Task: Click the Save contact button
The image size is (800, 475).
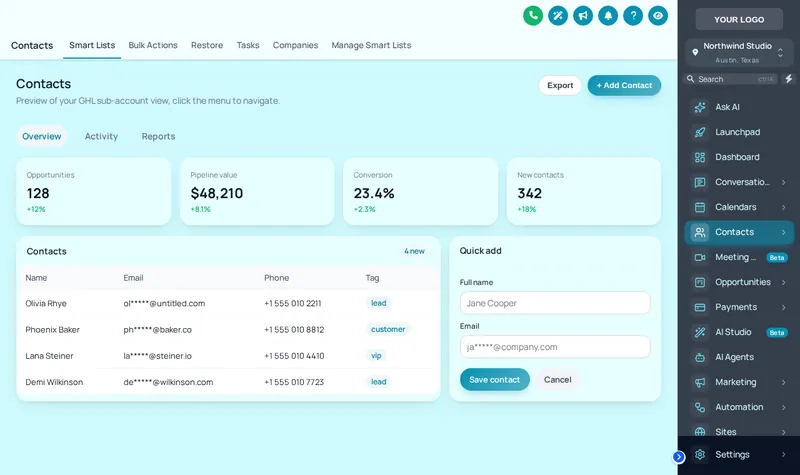Action: (x=494, y=380)
